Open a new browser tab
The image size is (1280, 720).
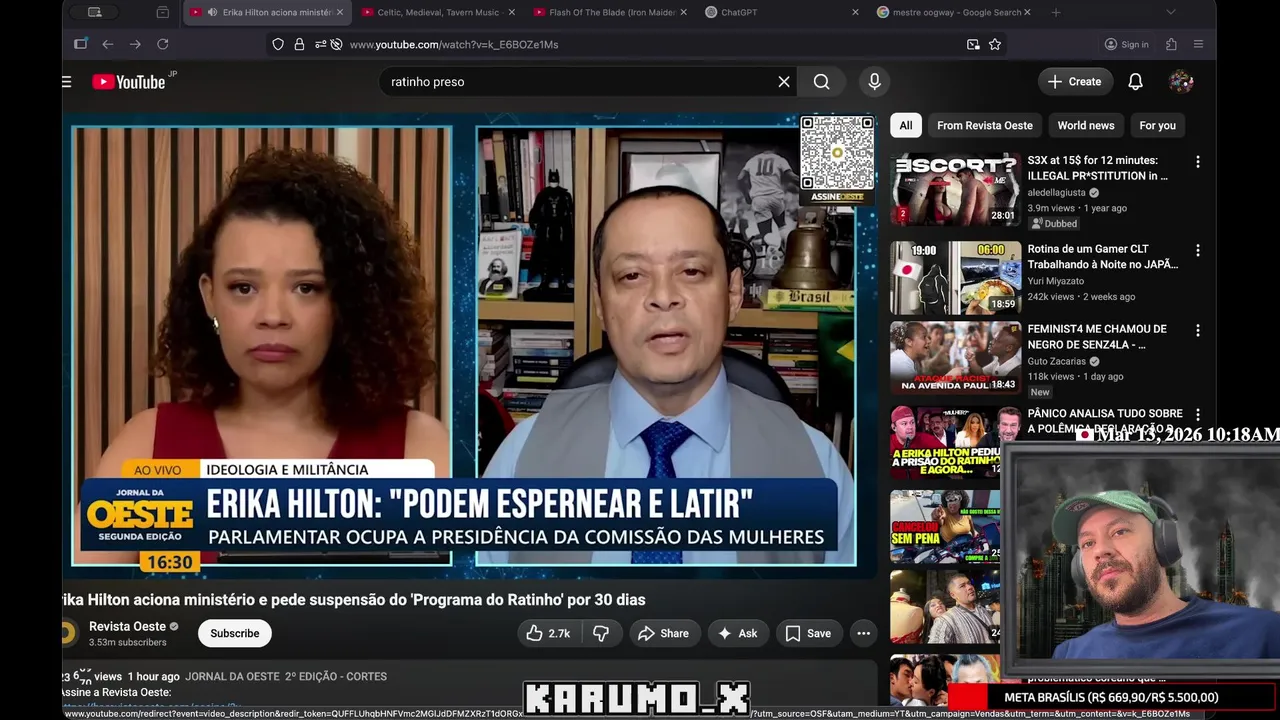1056,12
